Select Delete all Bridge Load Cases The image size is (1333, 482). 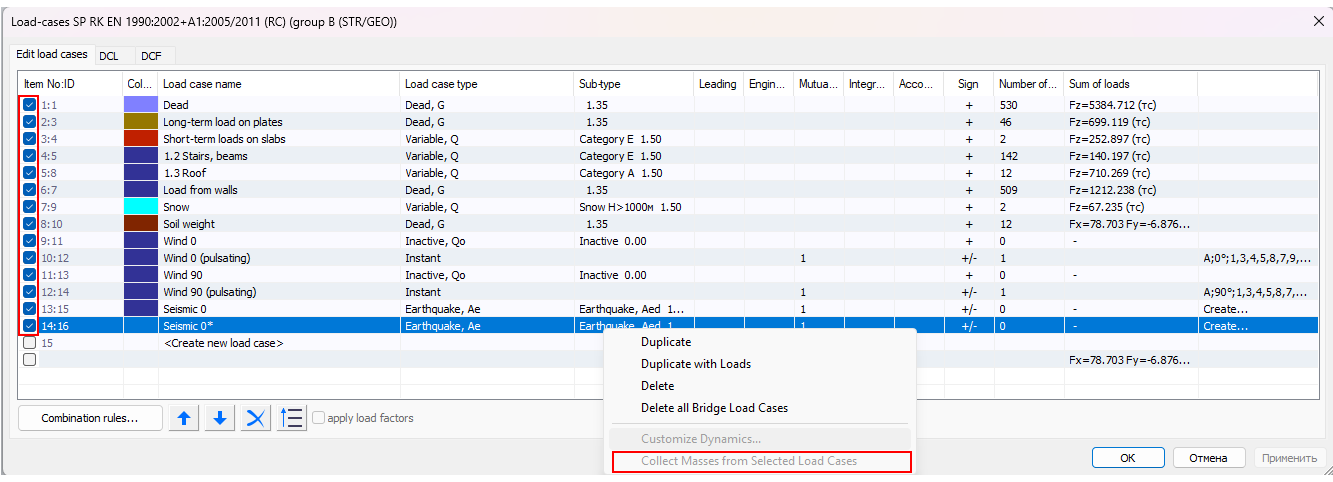714,408
